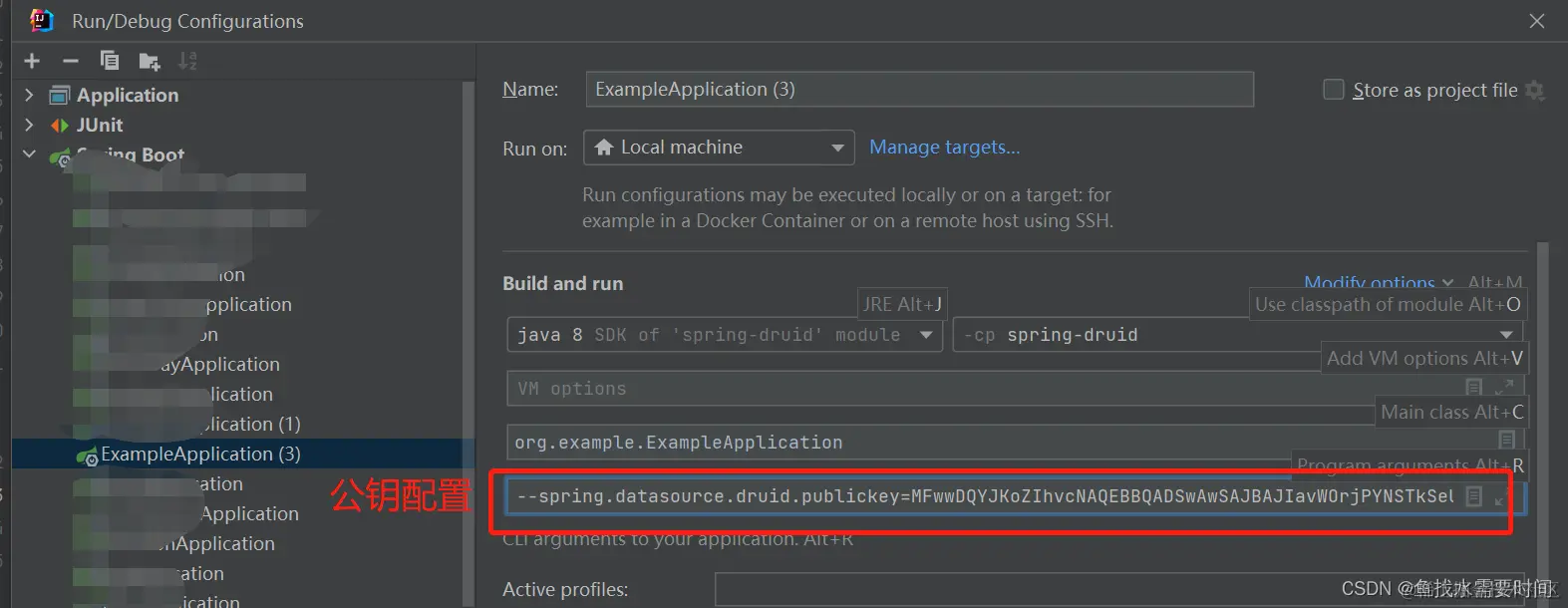Open gear settings beside Store as project file
Image resolution: width=1568 pixels, height=608 pixels.
1535,91
